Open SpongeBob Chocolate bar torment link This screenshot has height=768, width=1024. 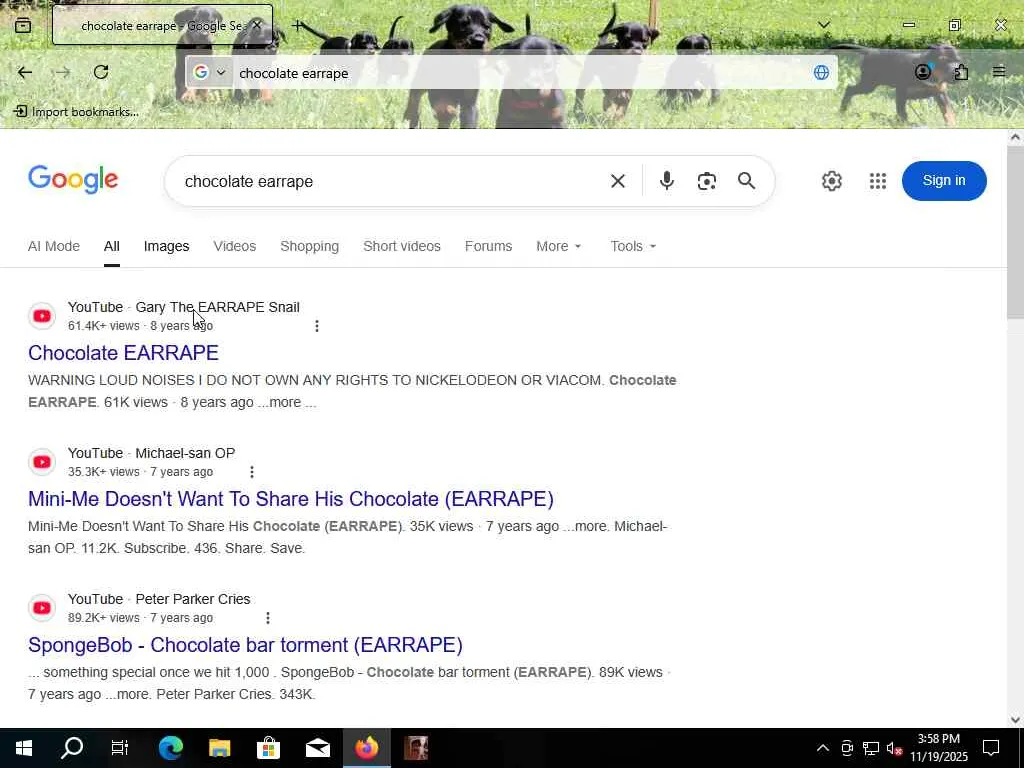tap(246, 645)
